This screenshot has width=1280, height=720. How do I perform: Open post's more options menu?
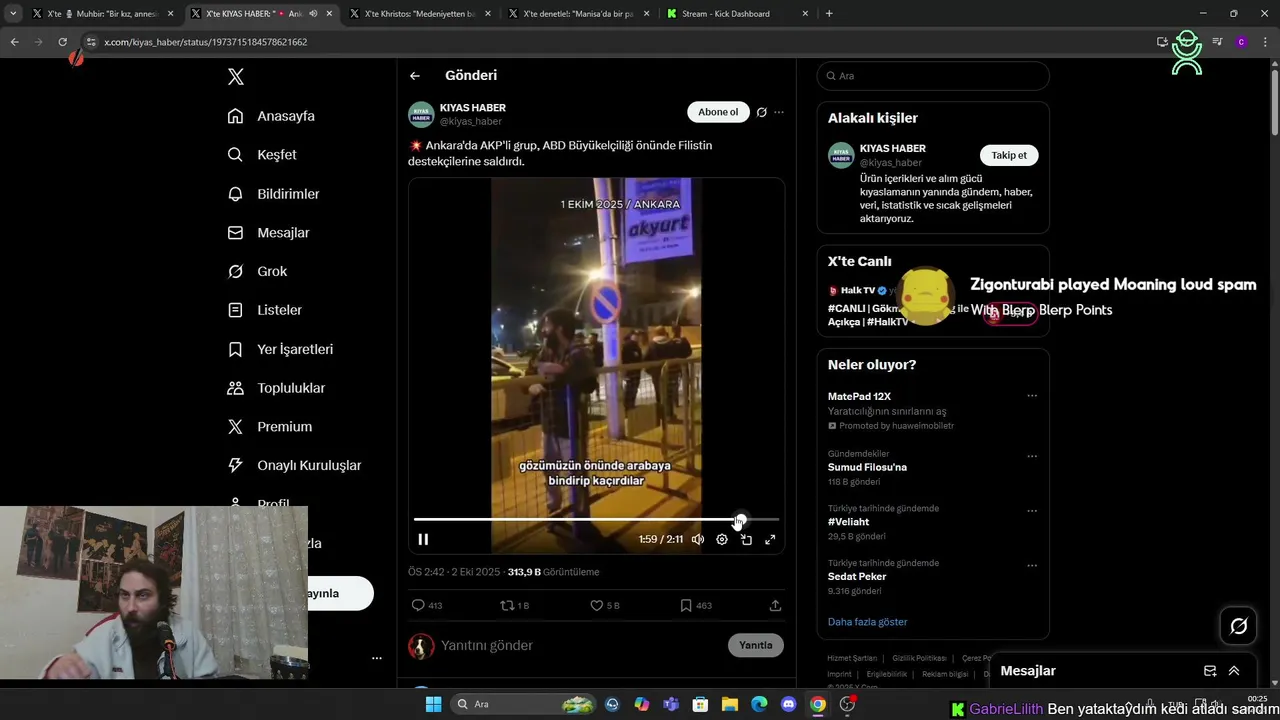click(x=779, y=112)
